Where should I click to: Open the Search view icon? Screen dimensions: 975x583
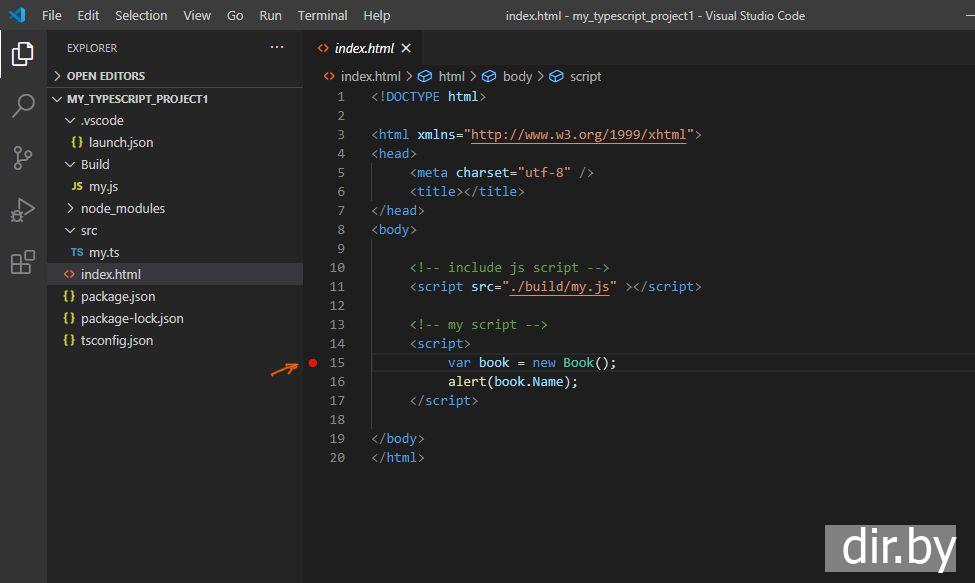tap(22, 106)
